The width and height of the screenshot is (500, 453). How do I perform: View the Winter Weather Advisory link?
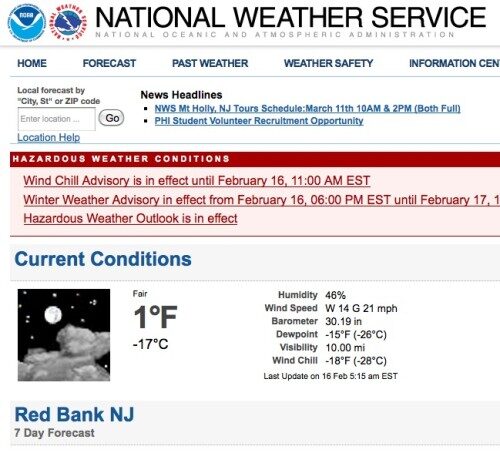(262, 200)
